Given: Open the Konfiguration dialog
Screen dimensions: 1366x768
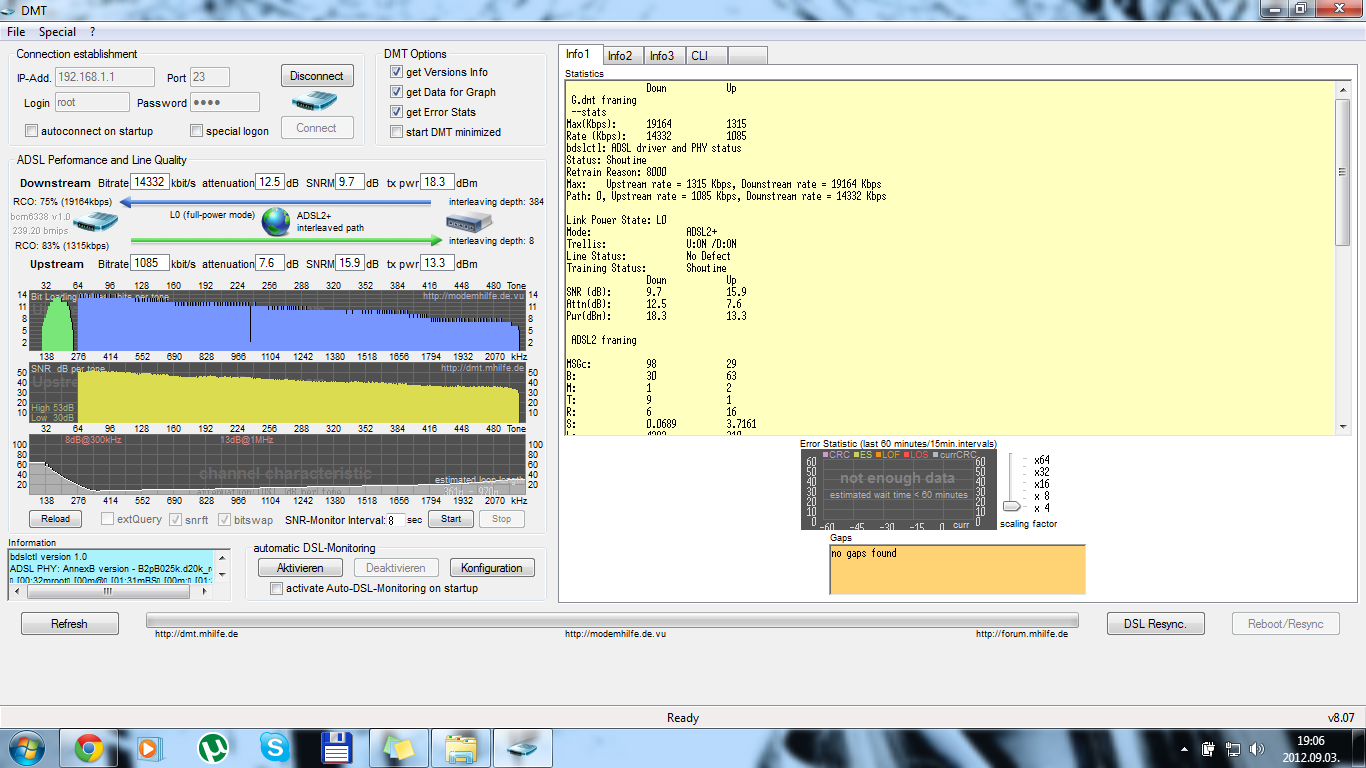Looking at the screenshot, I should click(x=492, y=567).
